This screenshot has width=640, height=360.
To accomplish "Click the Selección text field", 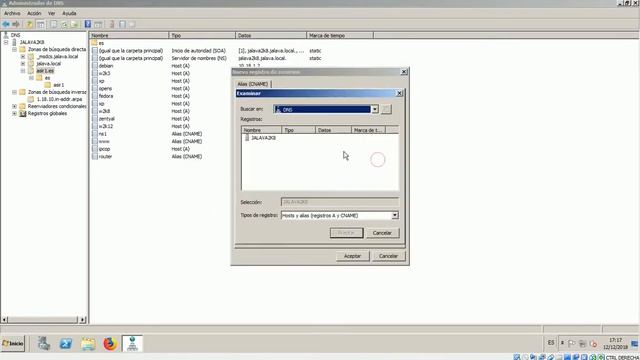I will [x=340, y=202].
